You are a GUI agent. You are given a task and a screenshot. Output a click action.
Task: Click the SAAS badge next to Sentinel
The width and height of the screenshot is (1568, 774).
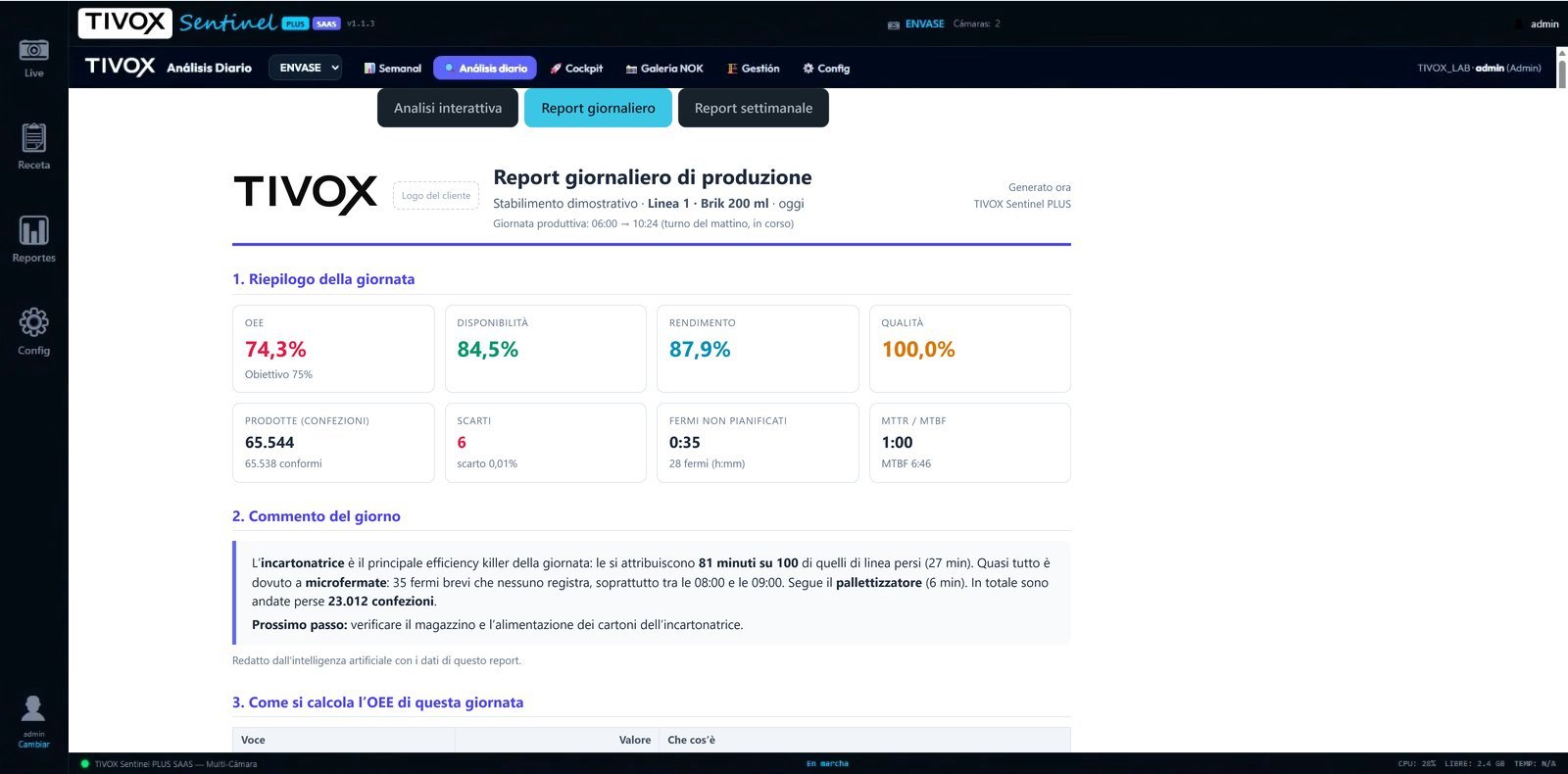tap(326, 24)
